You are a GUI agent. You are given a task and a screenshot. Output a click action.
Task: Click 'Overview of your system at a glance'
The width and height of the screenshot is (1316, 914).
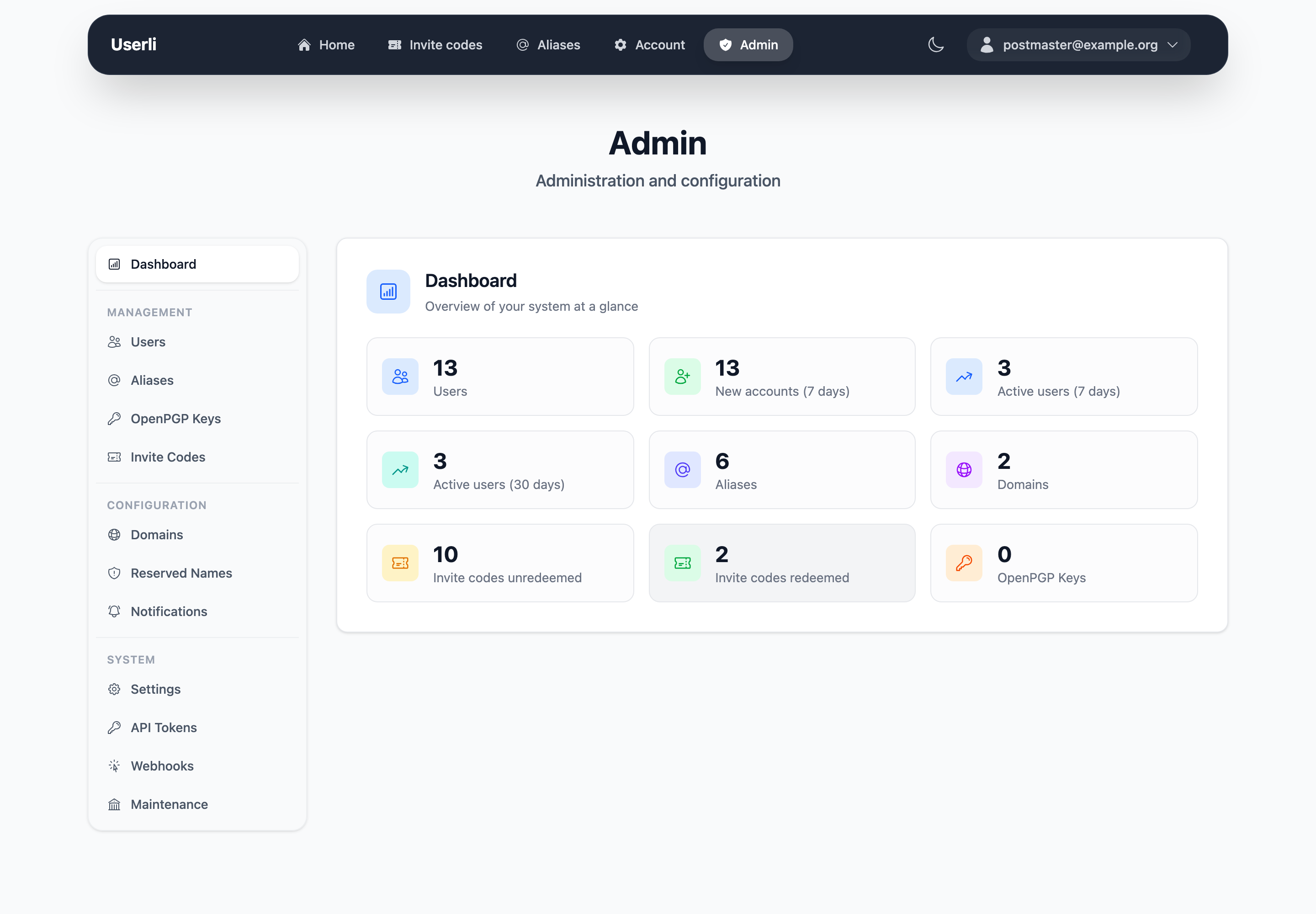[531, 306]
